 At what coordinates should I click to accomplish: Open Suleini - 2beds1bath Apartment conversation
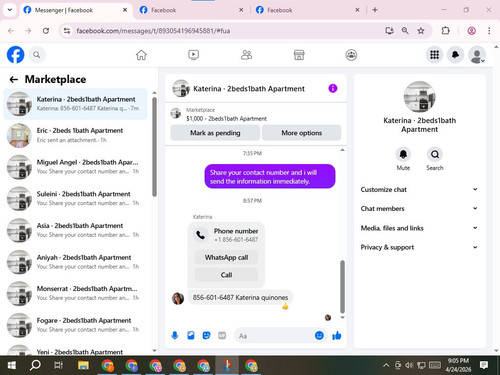[76, 198]
